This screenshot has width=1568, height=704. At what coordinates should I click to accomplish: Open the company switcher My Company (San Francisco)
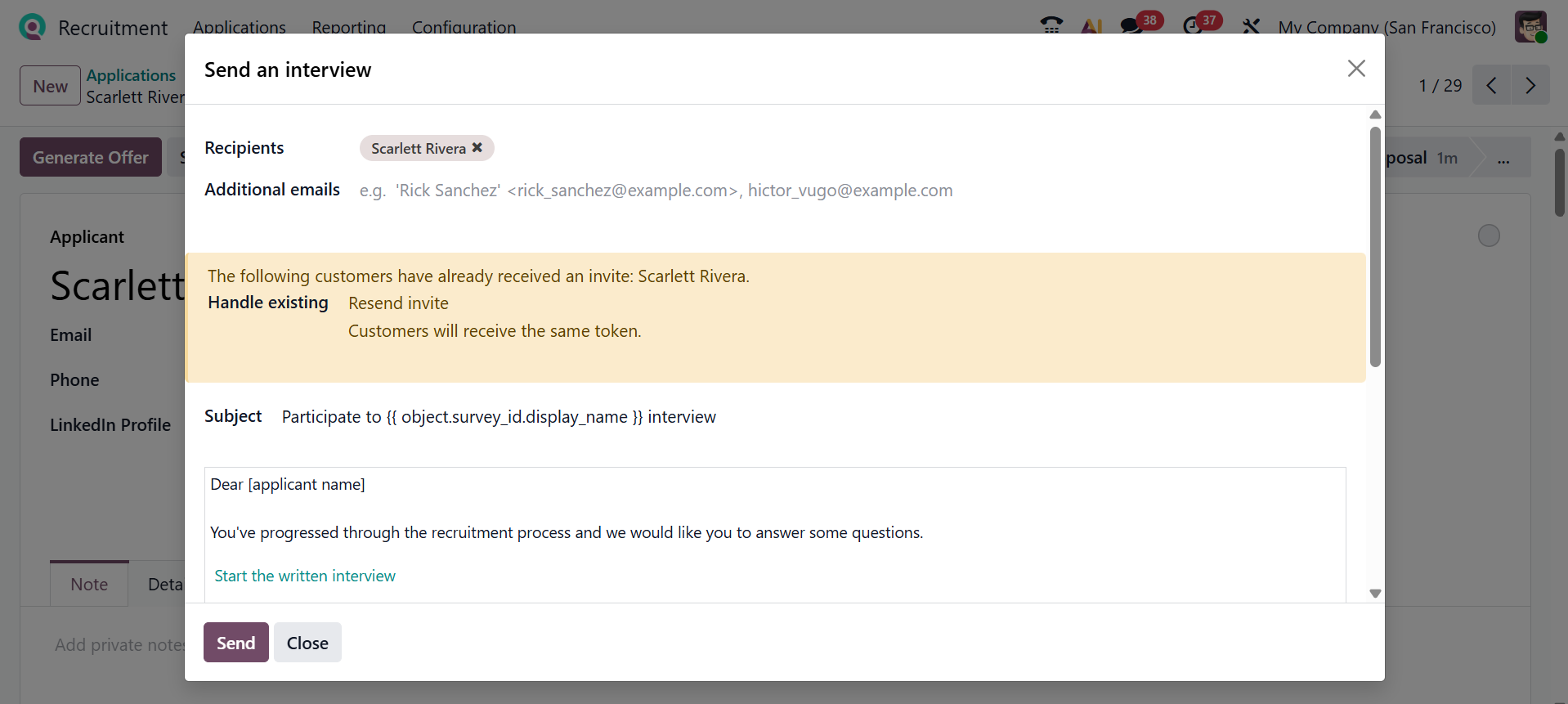[x=1387, y=27]
